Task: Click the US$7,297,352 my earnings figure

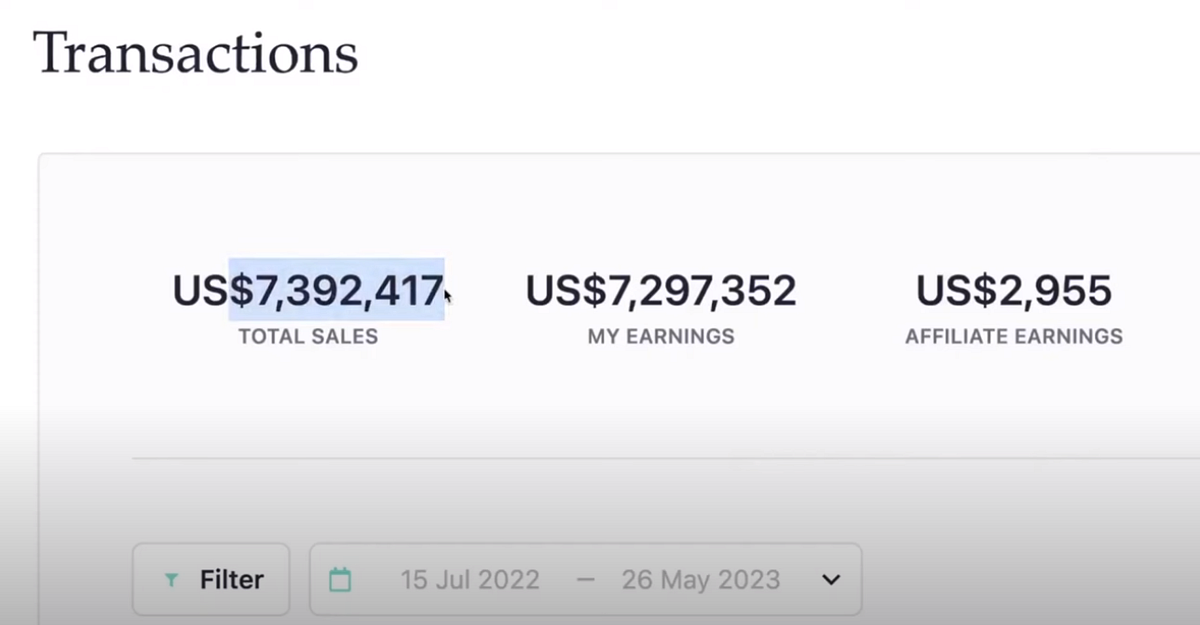Action: [660, 290]
